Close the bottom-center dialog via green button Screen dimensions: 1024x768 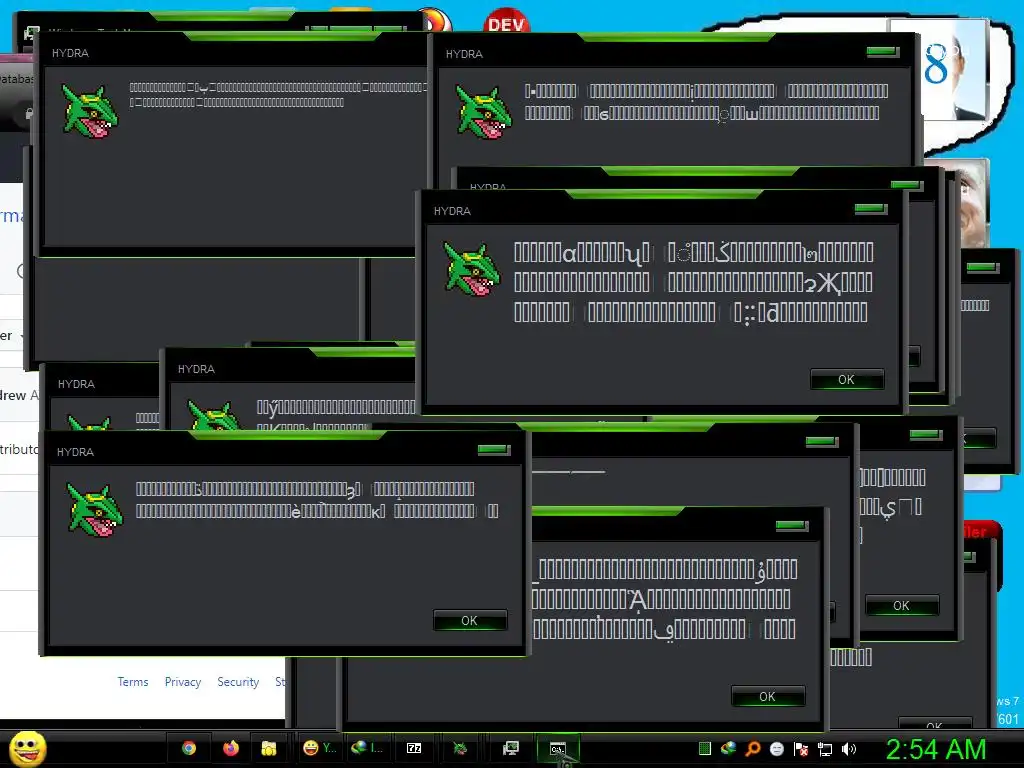pos(792,526)
